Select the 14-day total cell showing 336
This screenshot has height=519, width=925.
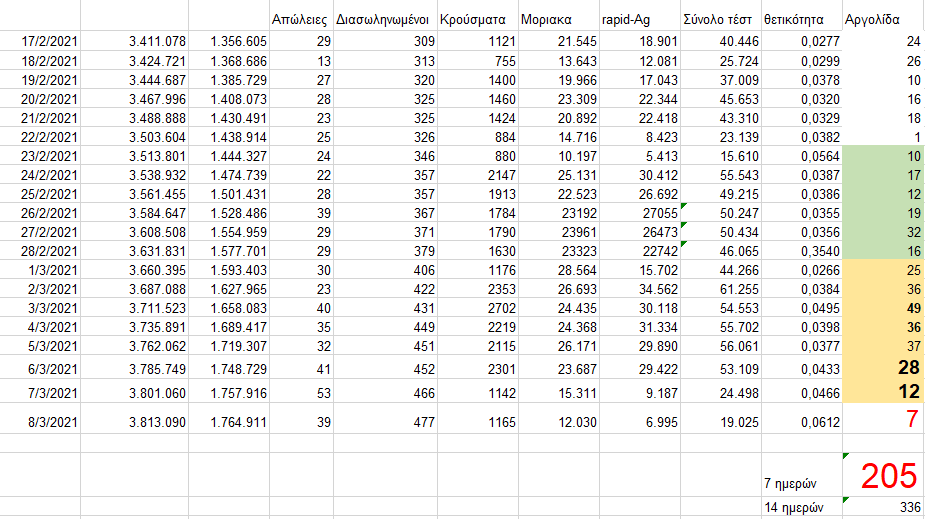[x=883, y=508]
